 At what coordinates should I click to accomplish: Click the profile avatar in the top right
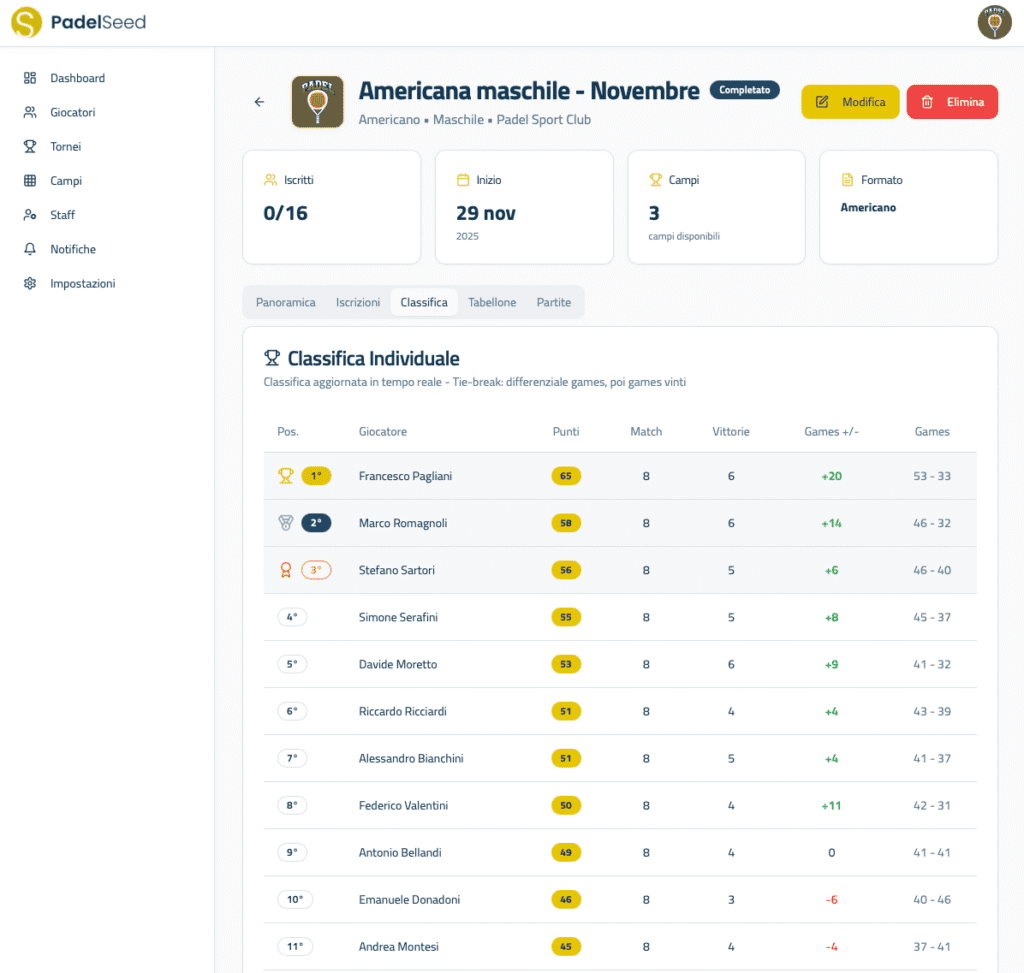pyautogui.click(x=994, y=22)
